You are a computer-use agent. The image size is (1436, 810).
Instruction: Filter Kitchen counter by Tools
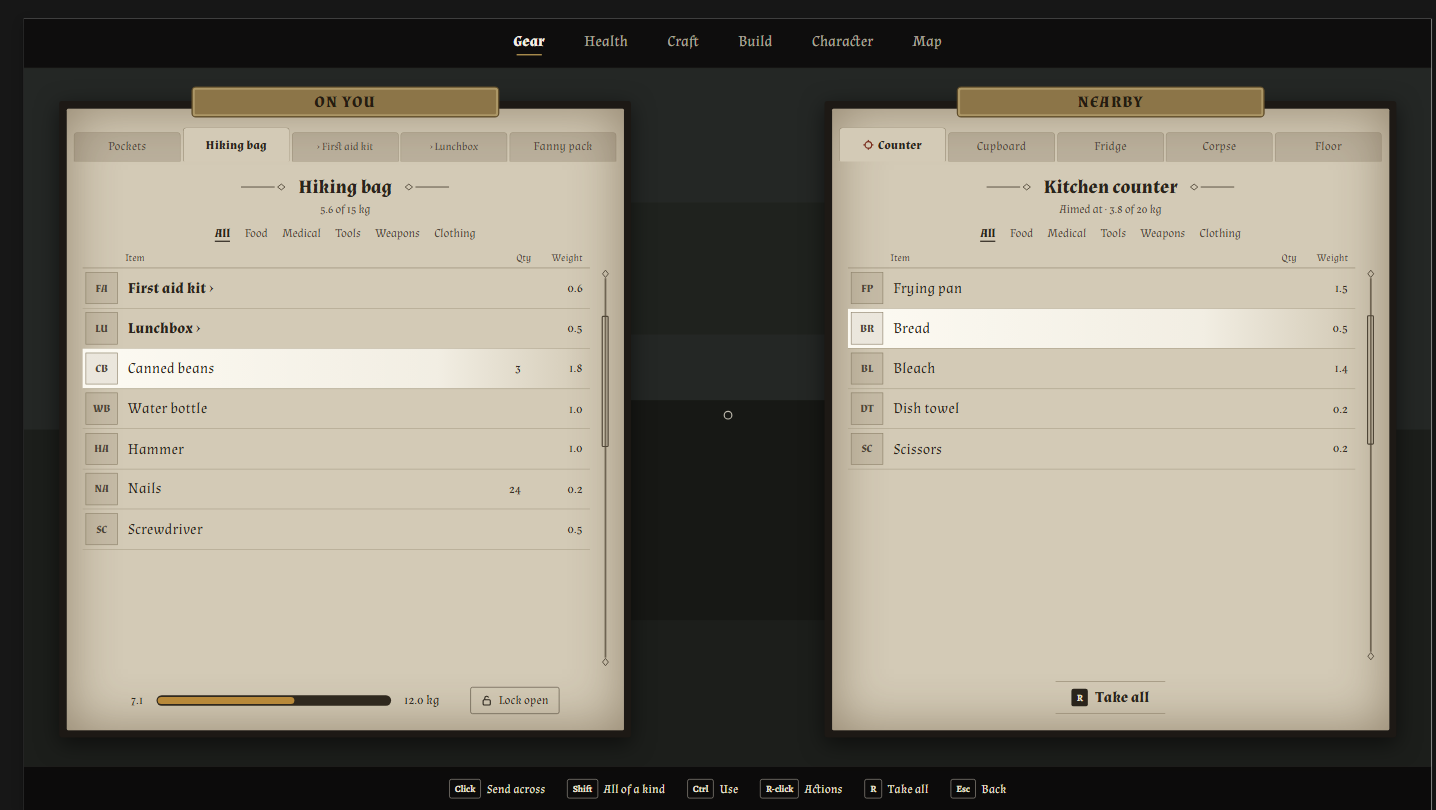[1113, 233]
